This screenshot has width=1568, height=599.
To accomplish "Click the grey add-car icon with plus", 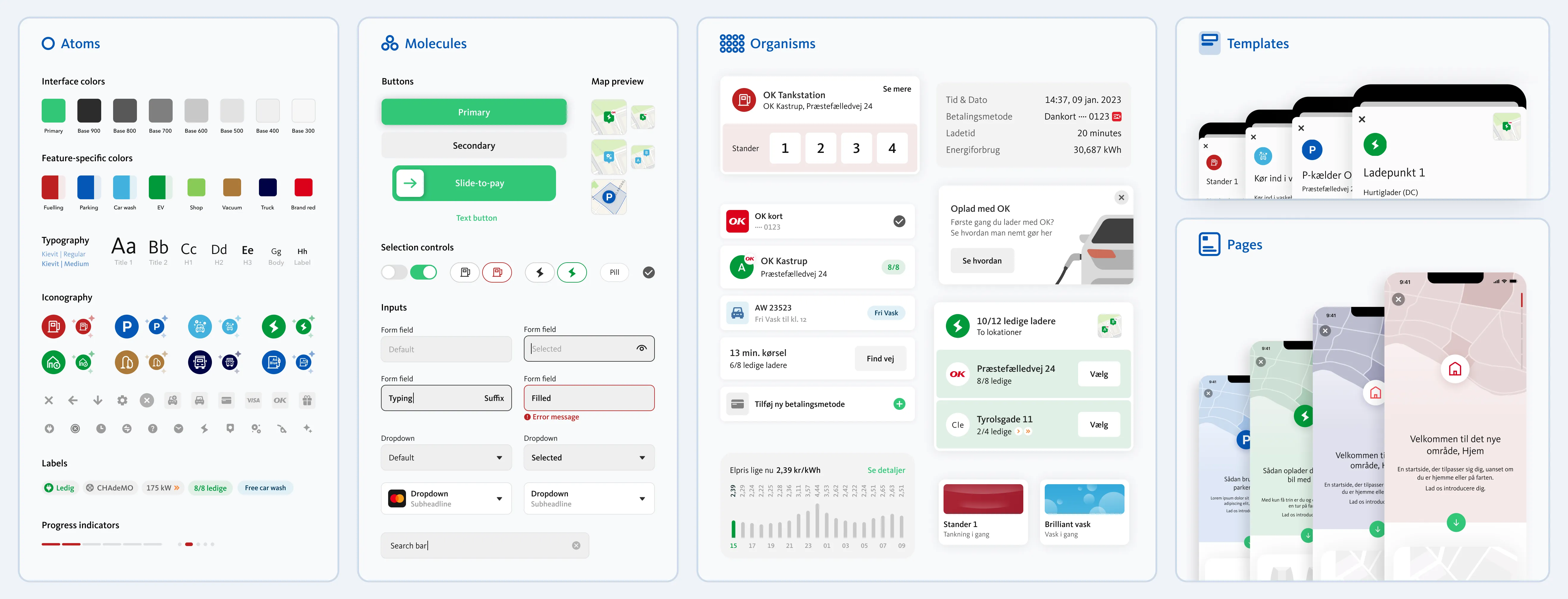I will 173,400.
